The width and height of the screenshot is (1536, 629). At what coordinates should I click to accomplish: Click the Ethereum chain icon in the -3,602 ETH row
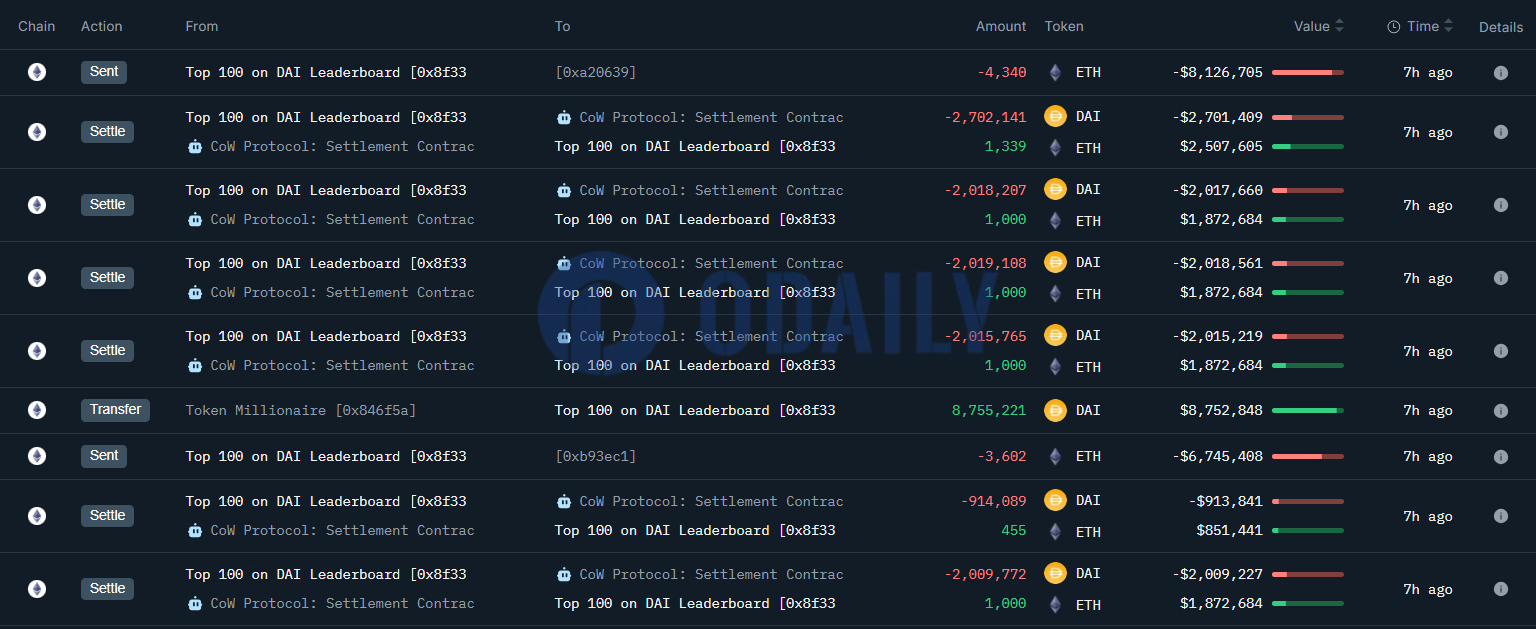click(37, 456)
